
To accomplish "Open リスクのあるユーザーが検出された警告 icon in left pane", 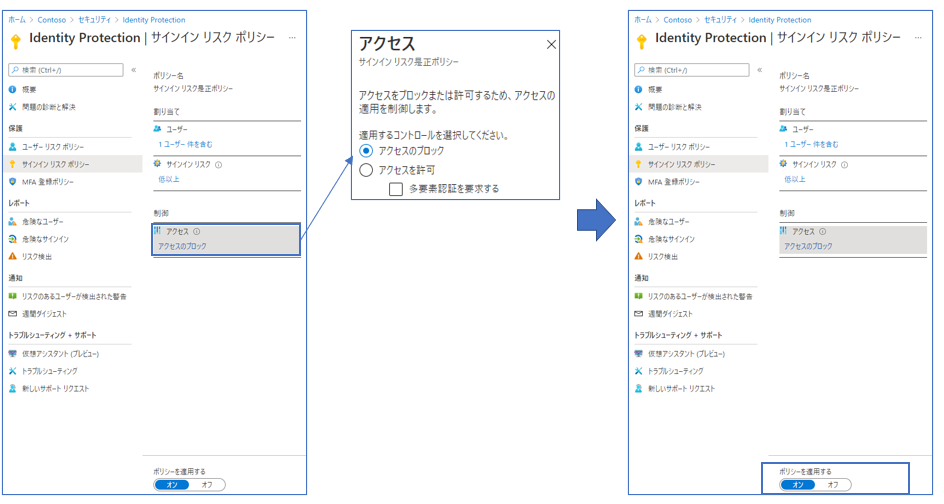I will 13,296.
